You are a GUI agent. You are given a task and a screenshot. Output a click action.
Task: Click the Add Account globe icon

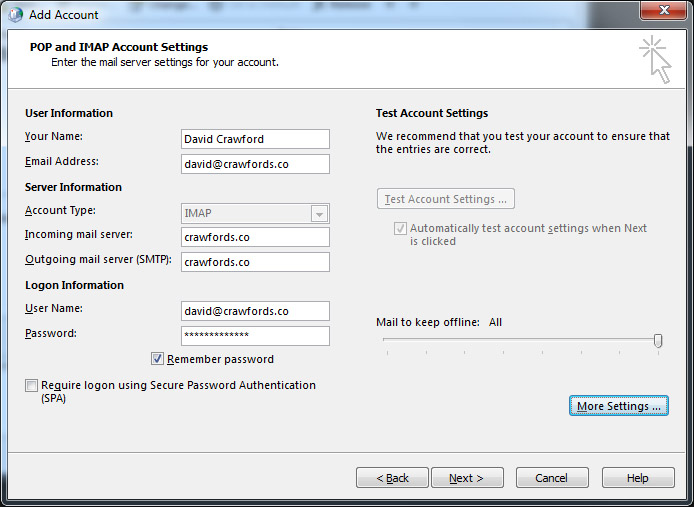[x=15, y=15]
